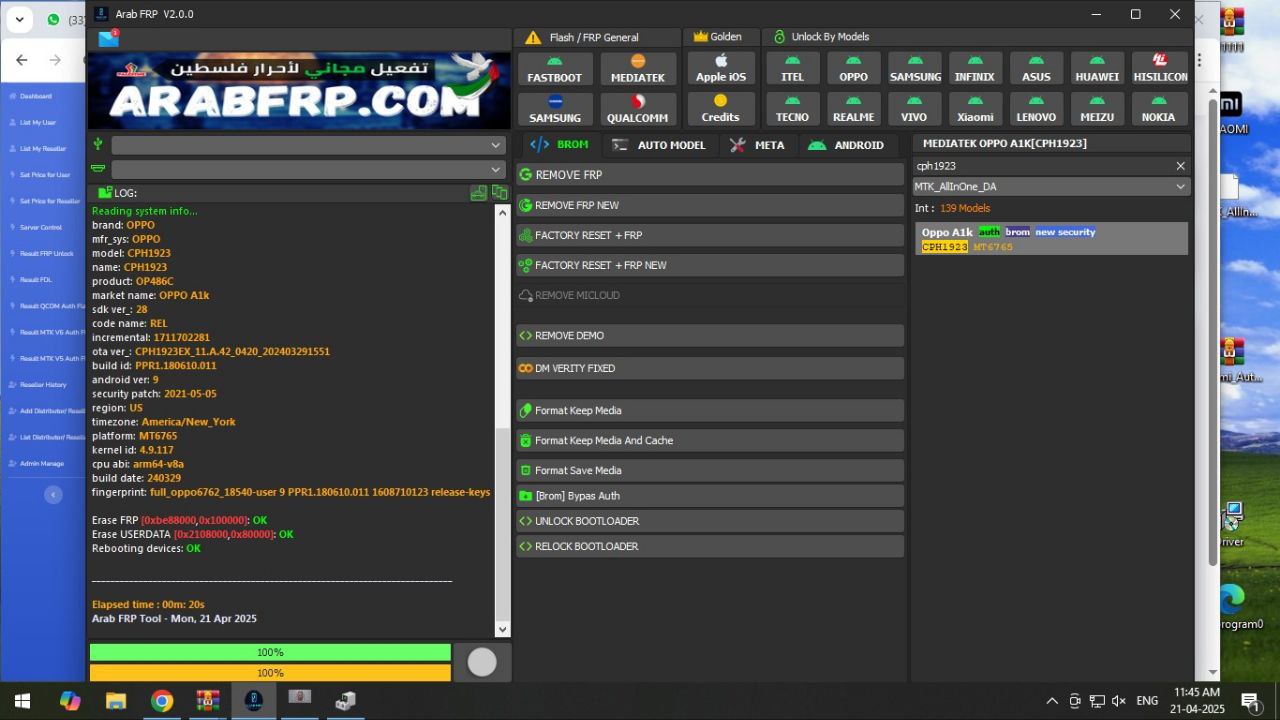Save the log with first log icon
The height and width of the screenshot is (720, 1280).
[479, 193]
